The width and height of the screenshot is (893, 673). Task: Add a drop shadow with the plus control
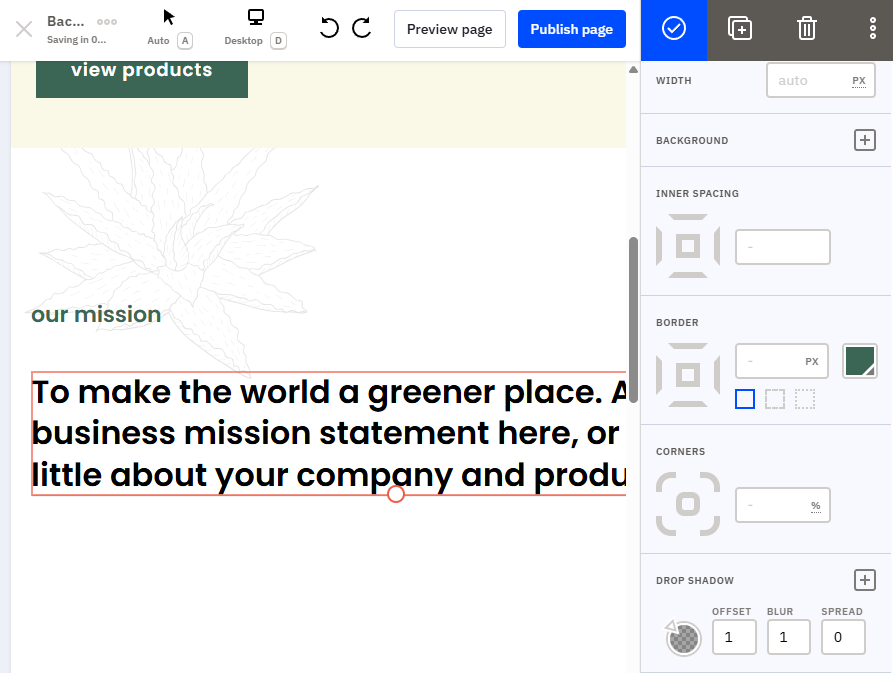pyautogui.click(x=865, y=580)
